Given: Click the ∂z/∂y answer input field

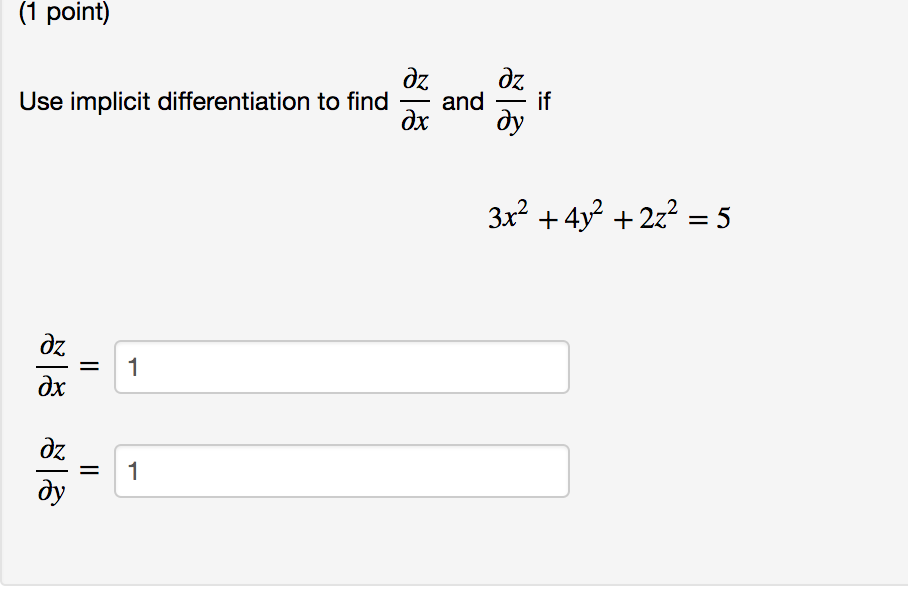Looking at the screenshot, I should (342, 471).
